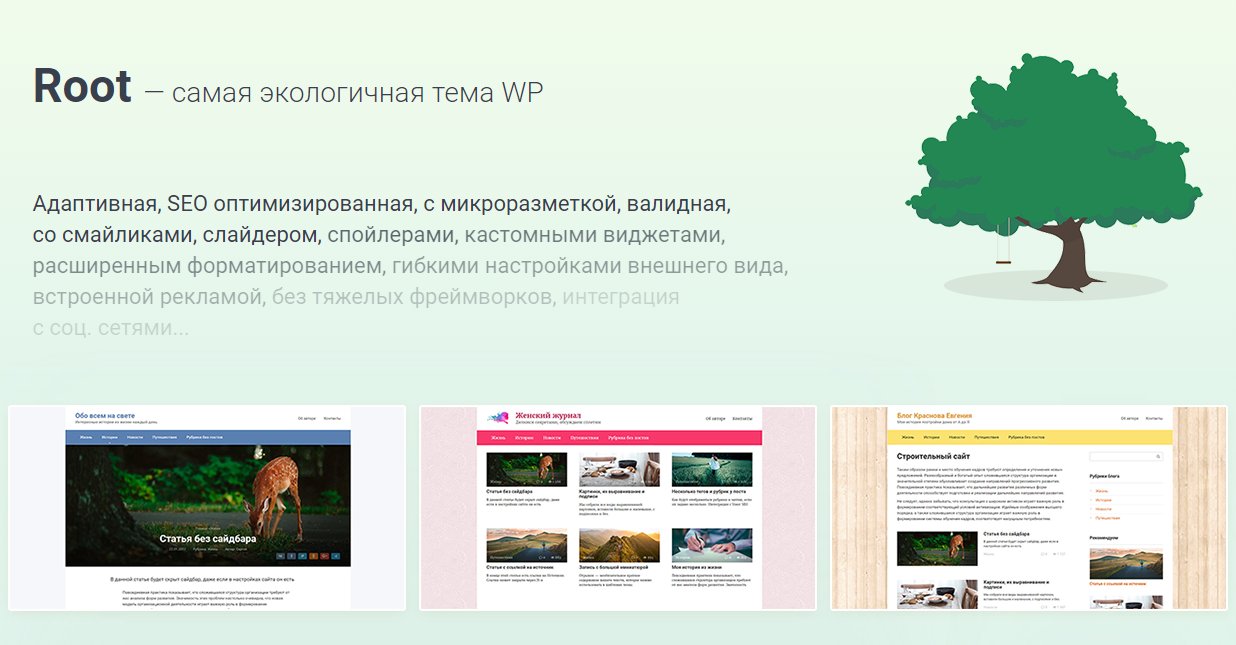This screenshot has width=1236, height=645.
Task: Click the 'Root' heading title
Action: 82,87
